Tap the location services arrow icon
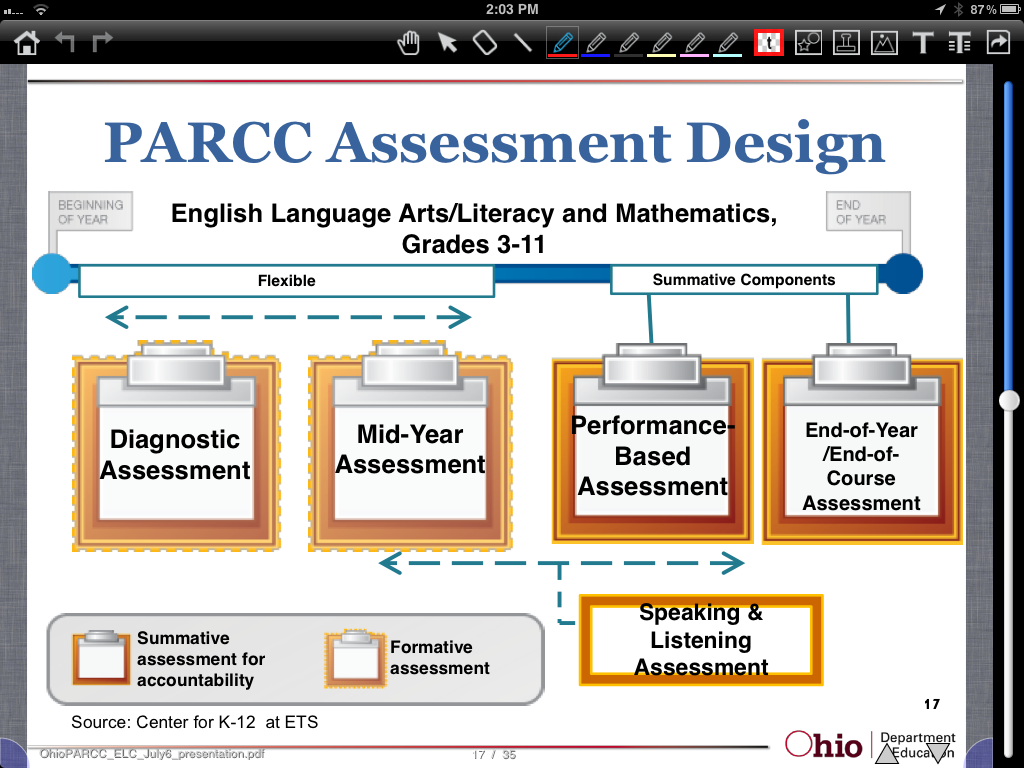Image resolution: width=1024 pixels, height=768 pixels. [940, 9]
